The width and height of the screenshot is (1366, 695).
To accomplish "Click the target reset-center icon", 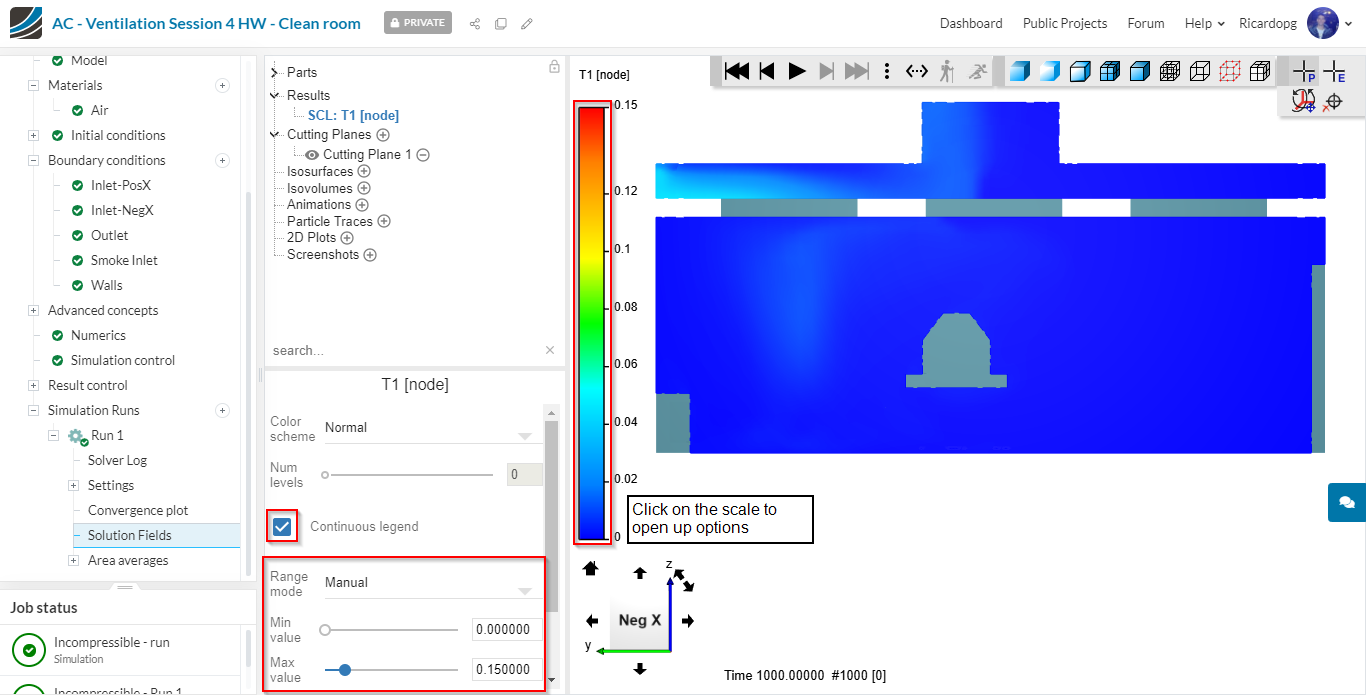I will point(1333,102).
